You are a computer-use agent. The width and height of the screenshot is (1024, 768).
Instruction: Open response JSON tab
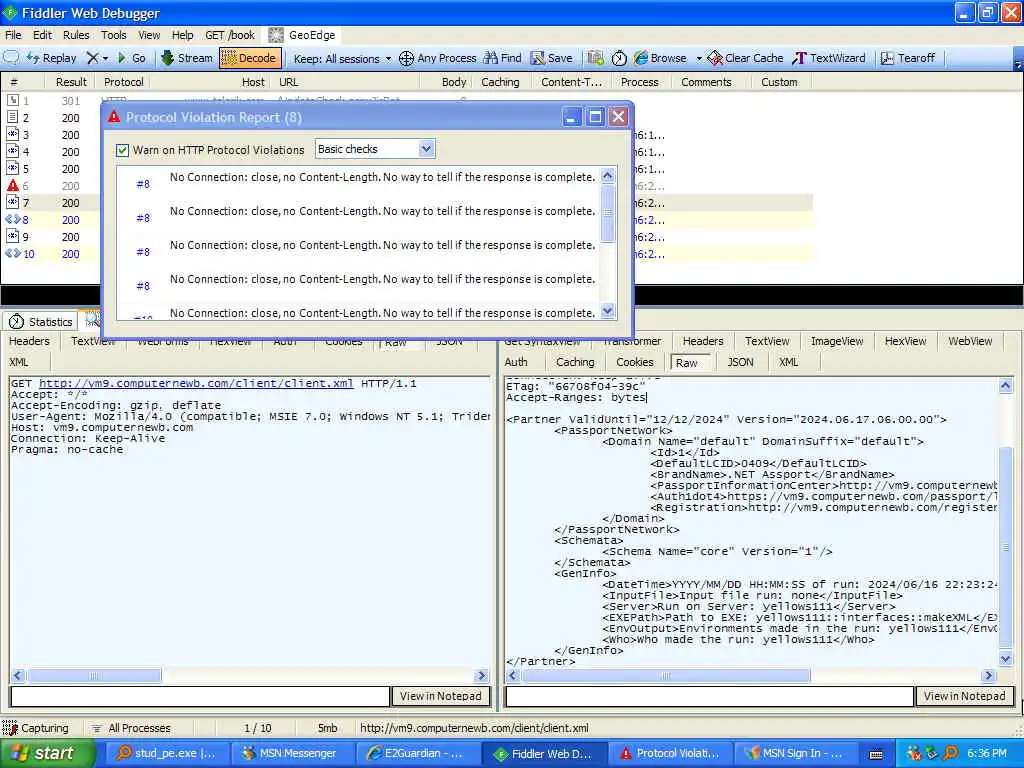click(x=740, y=362)
